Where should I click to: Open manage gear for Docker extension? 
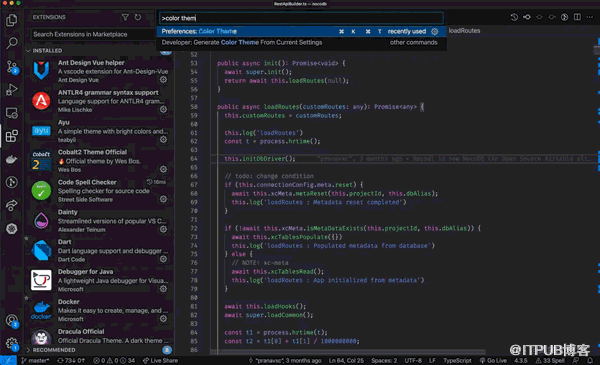(163, 318)
